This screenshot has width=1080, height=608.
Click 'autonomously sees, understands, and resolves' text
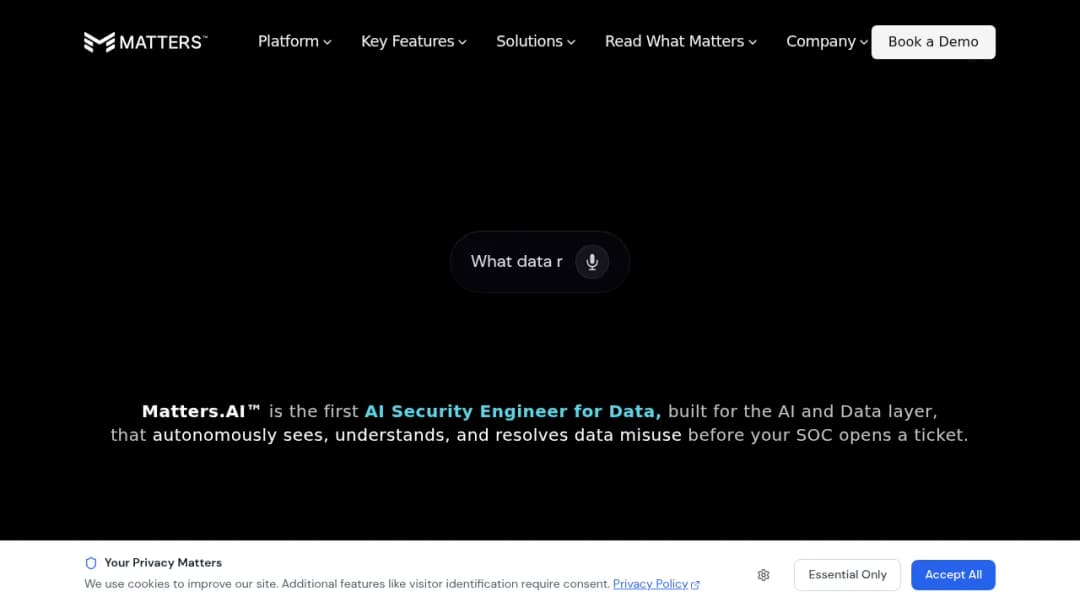click(x=362, y=435)
